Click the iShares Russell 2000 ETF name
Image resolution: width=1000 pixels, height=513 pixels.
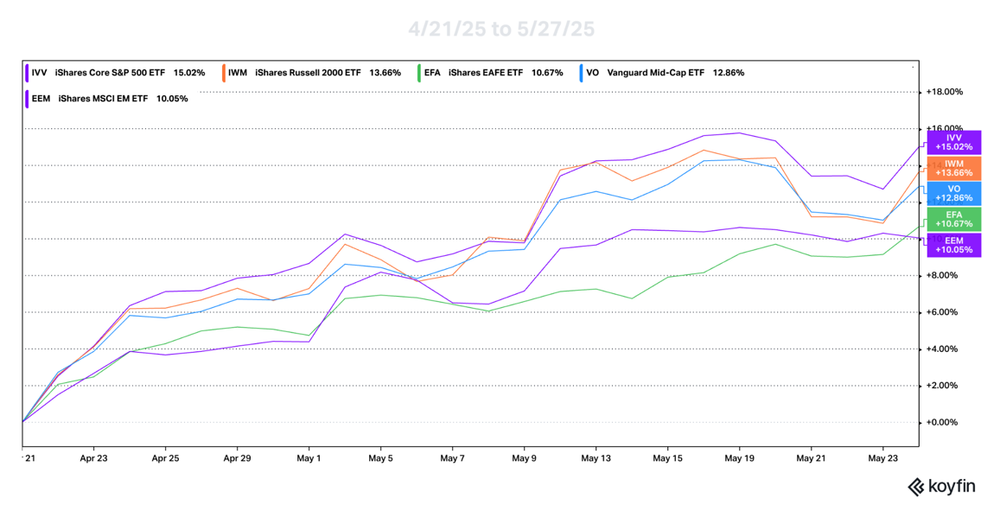coord(308,73)
